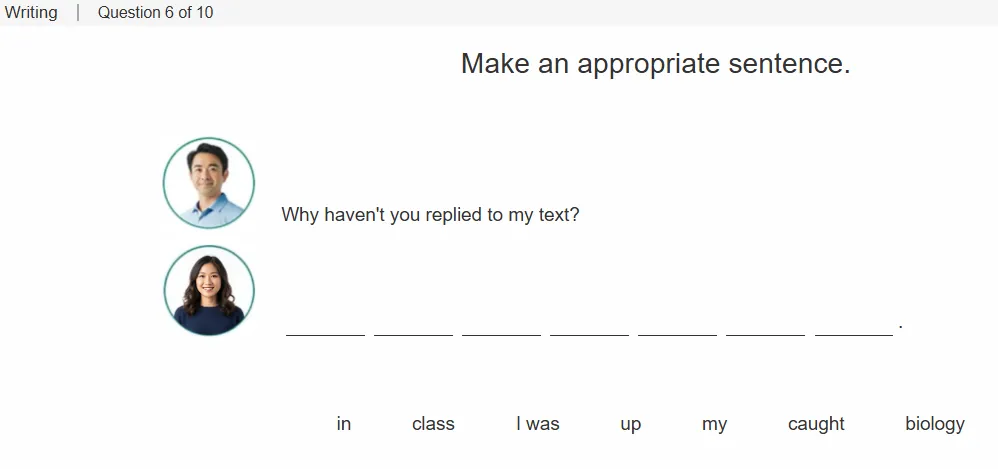Viewport: 998px width, 469px height.
Task: Choose the "caught" word tile
Action: [816, 424]
